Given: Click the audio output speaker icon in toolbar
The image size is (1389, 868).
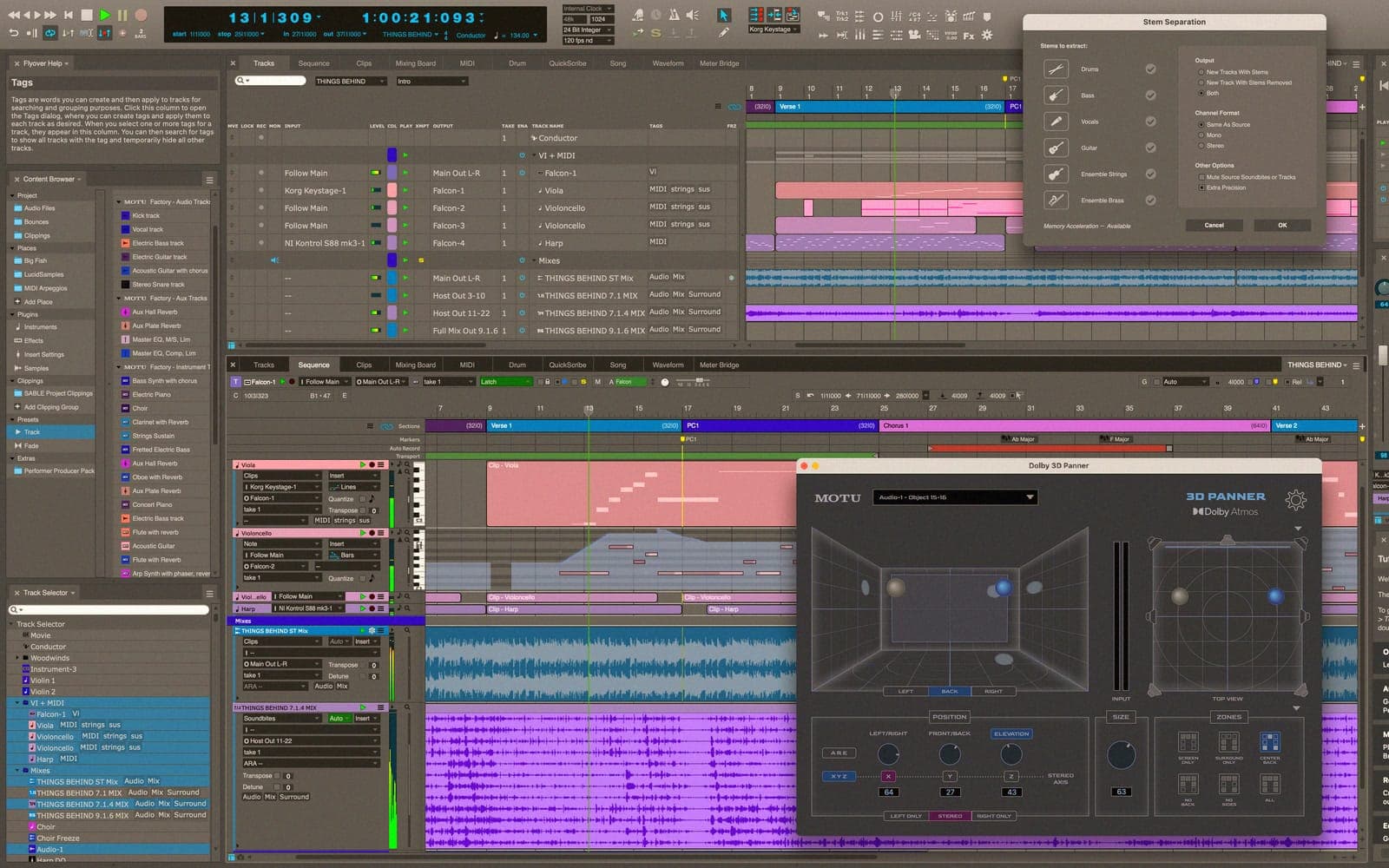Looking at the screenshot, I should pos(692,15).
